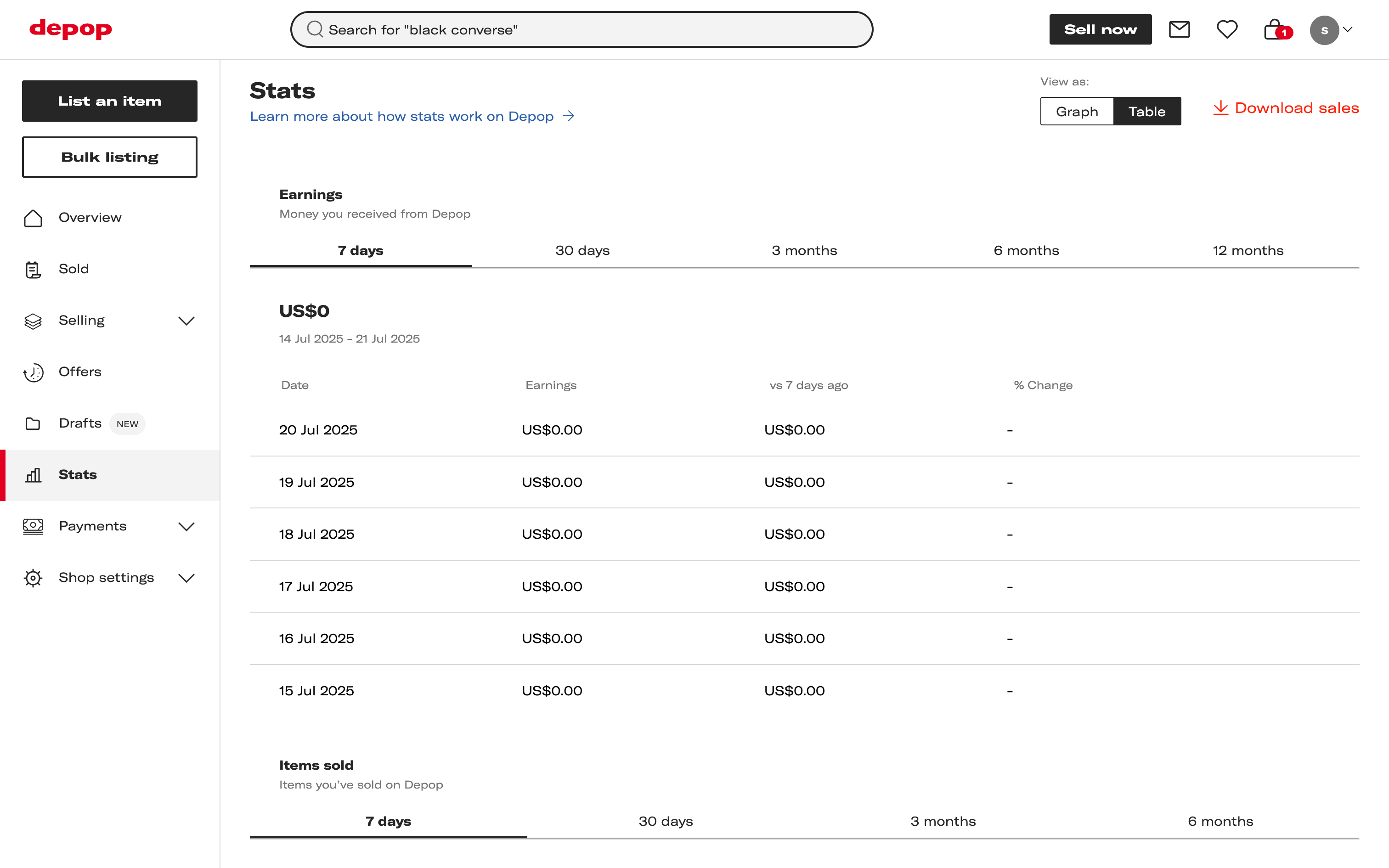1389x868 pixels.
Task: Select the 12 months earnings period
Action: tap(1248, 250)
